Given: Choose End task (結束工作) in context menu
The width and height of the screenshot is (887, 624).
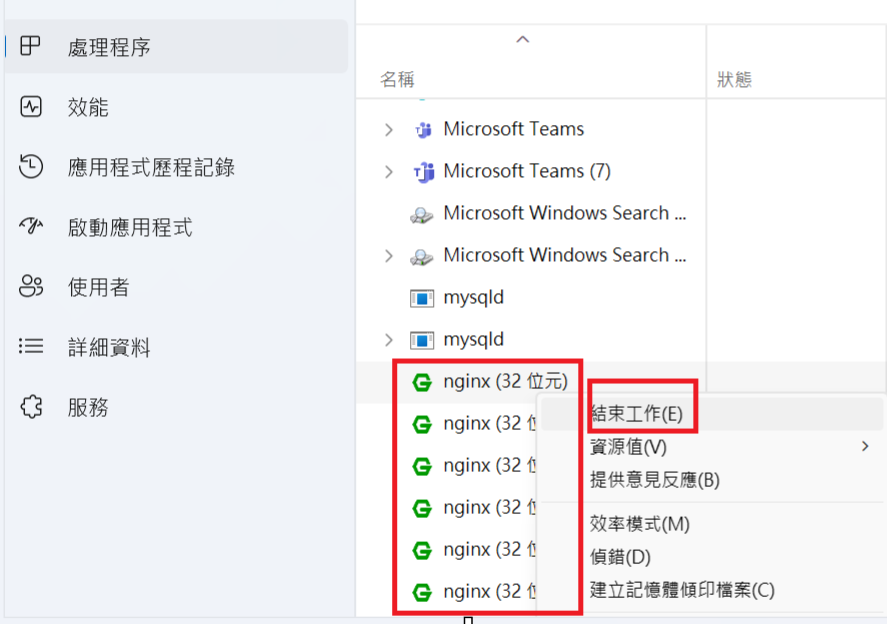Looking at the screenshot, I should click(x=637, y=413).
